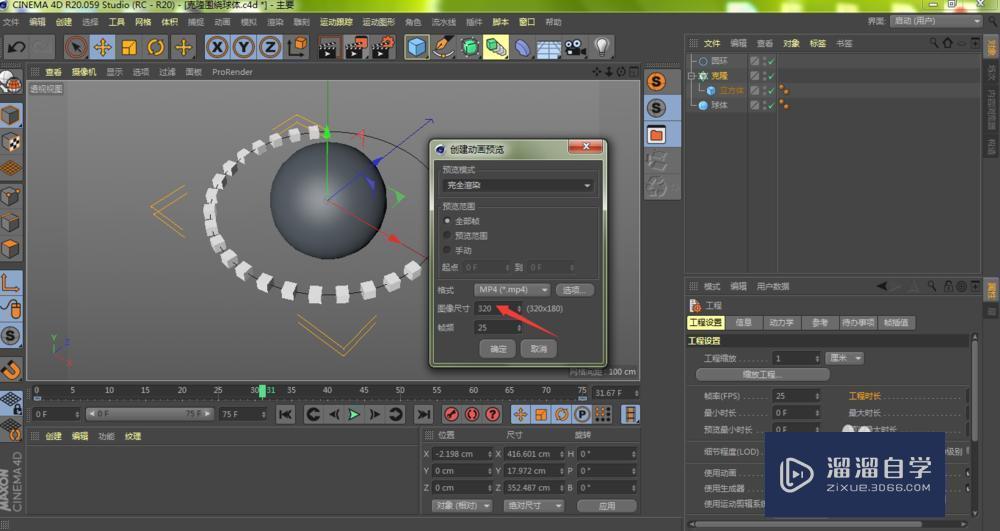Toggle X axis lock
Screen dimensions: 1000x531
[217, 47]
